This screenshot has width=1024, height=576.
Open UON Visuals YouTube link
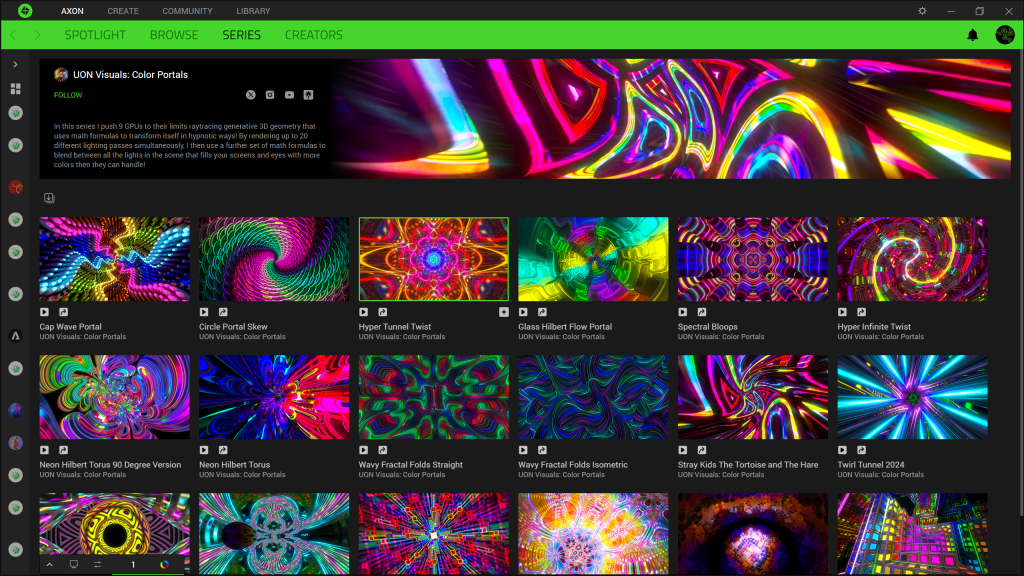pos(289,95)
